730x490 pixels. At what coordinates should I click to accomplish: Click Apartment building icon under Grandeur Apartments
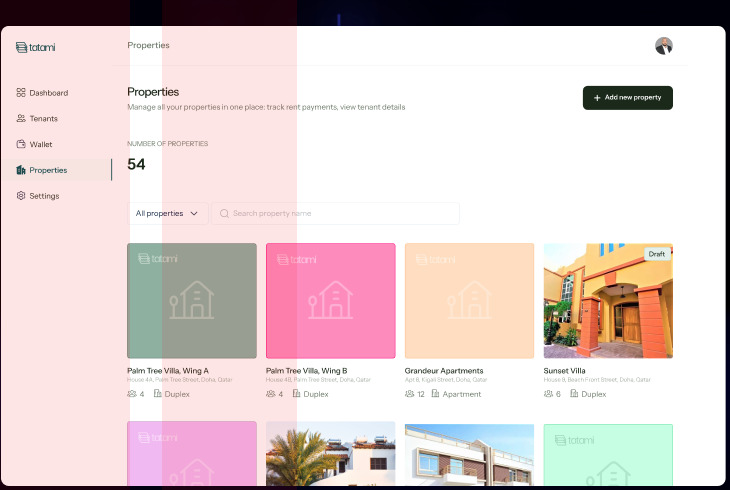click(x=435, y=394)
